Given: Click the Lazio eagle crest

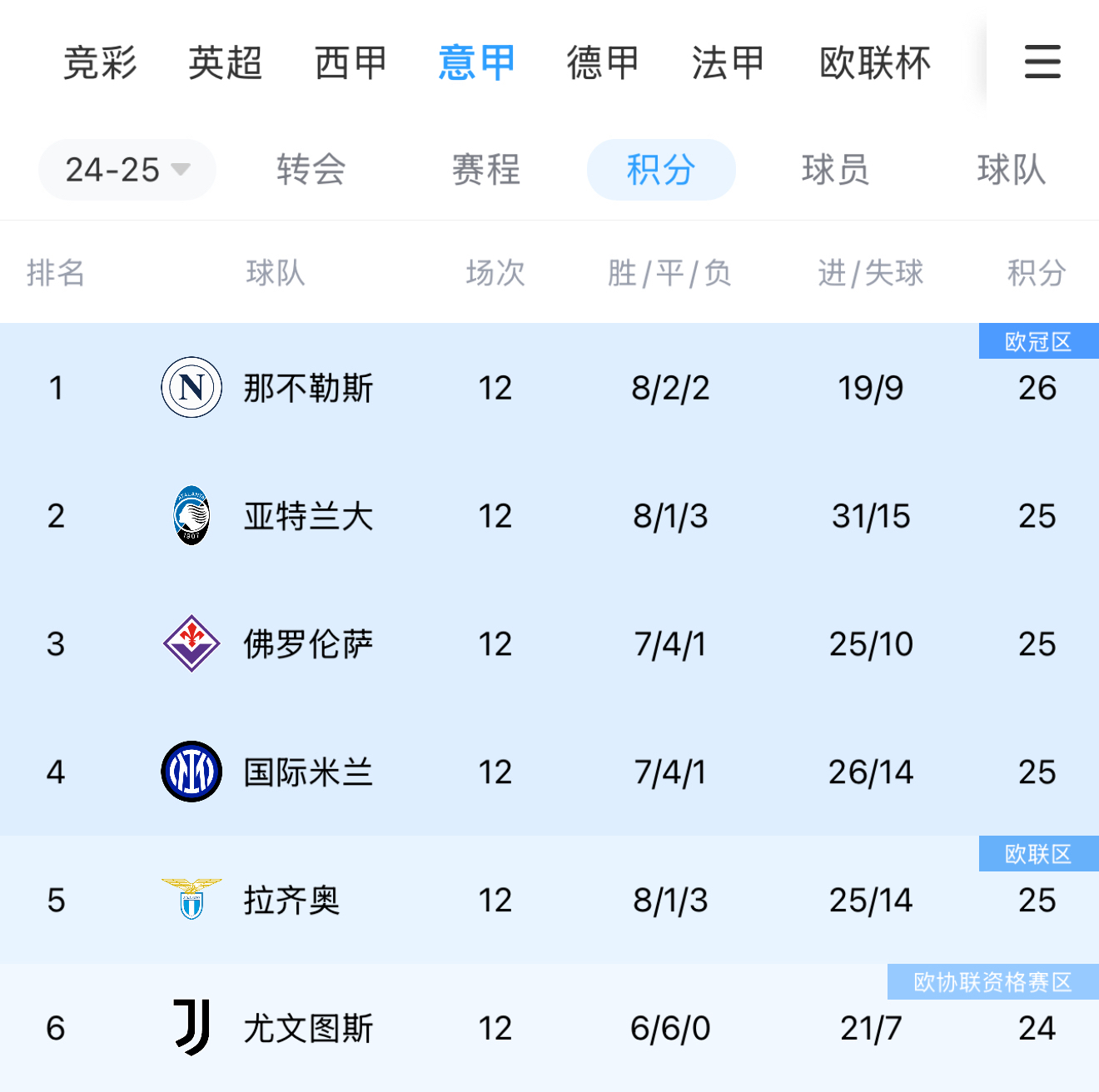Looking at the screenshot, I should pyautogui.click(x=190, y=900).
